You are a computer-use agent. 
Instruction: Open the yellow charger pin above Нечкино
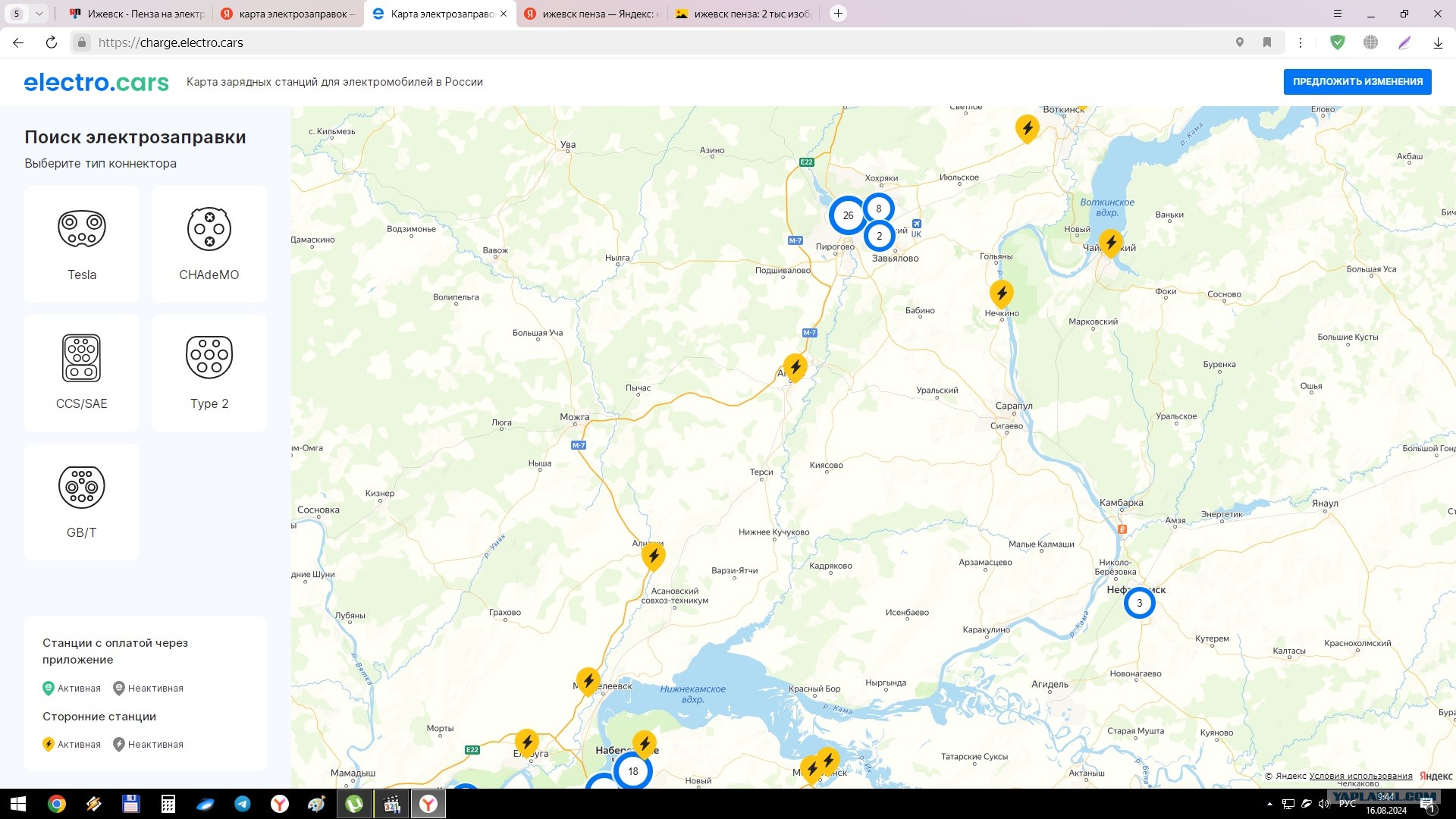[1002, 294]
